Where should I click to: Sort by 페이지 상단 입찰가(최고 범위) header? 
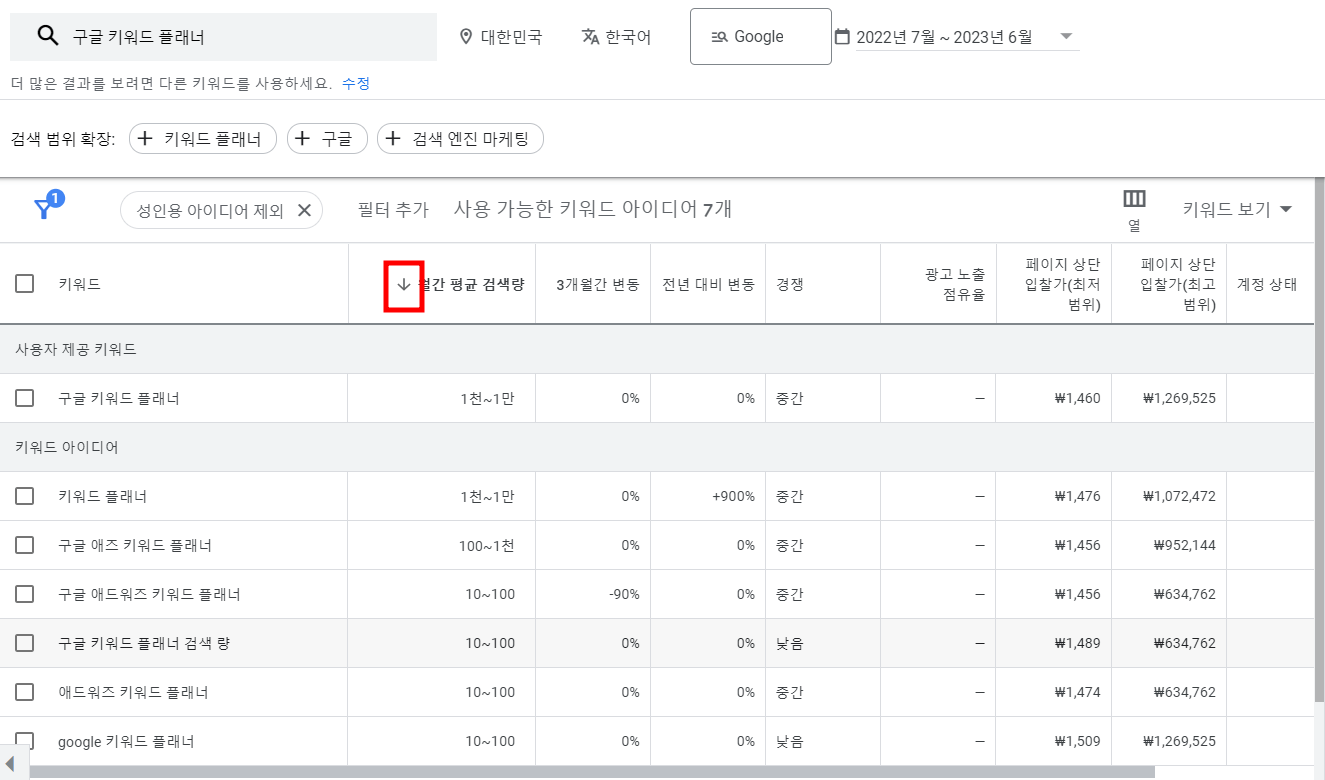pyautogui.click(x=1178, y=284)
